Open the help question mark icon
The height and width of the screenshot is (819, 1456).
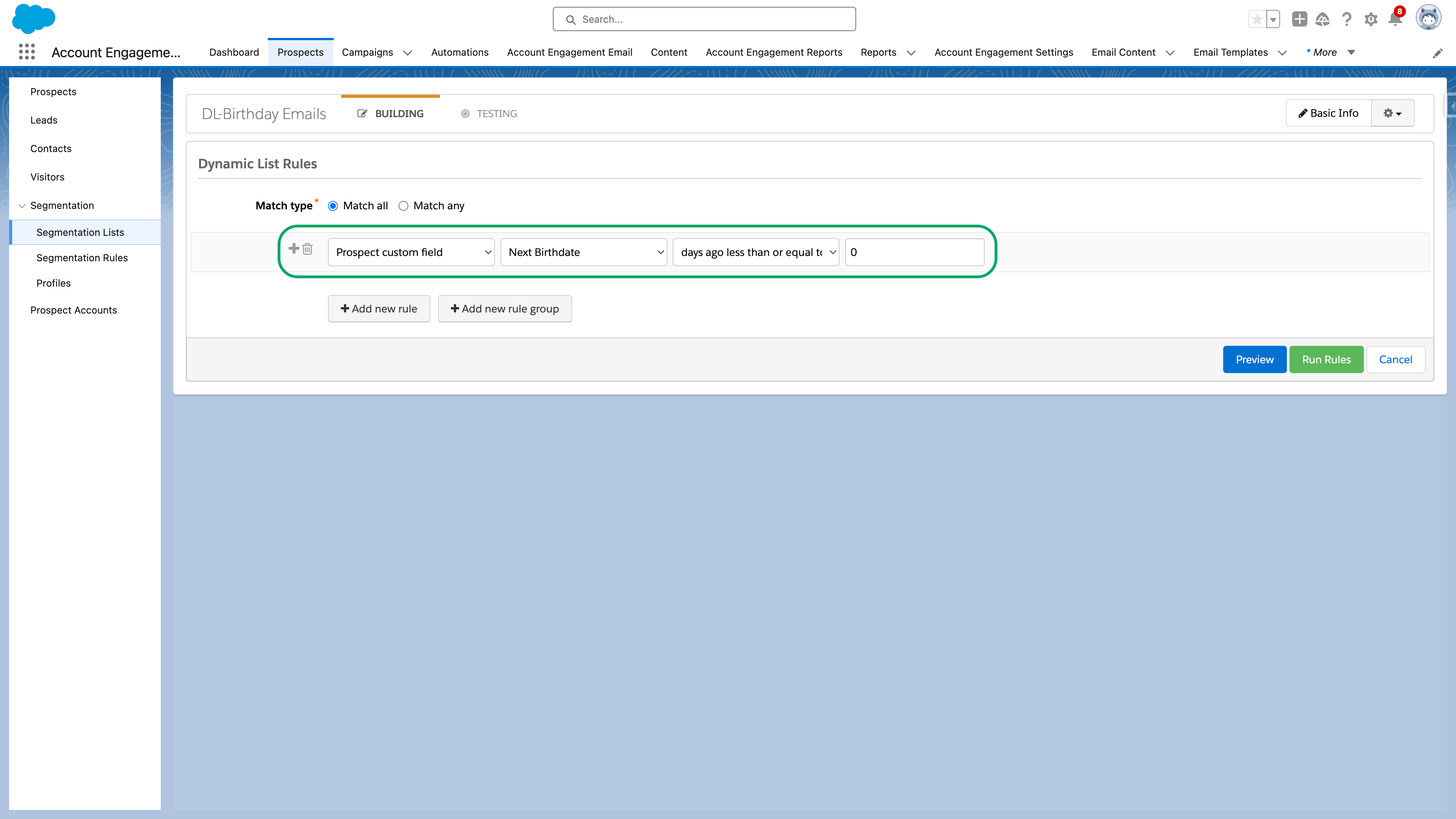click(x=1347, y=19)
